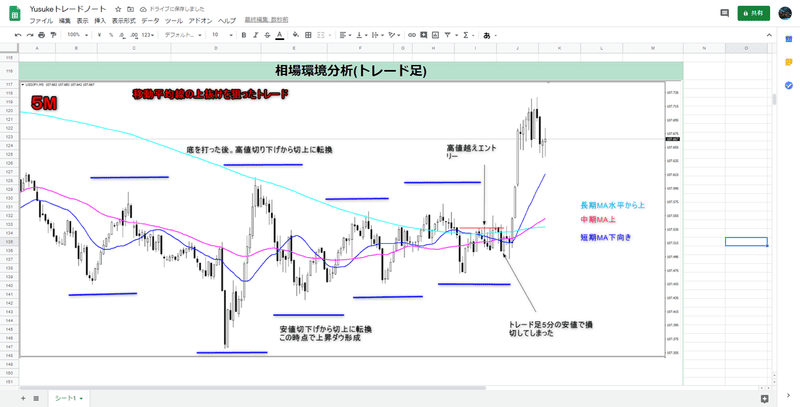Image resolution: width=800 pixels, height=407 pixels.
Task: Open the input tools あ button
Action: click(487, 35)
